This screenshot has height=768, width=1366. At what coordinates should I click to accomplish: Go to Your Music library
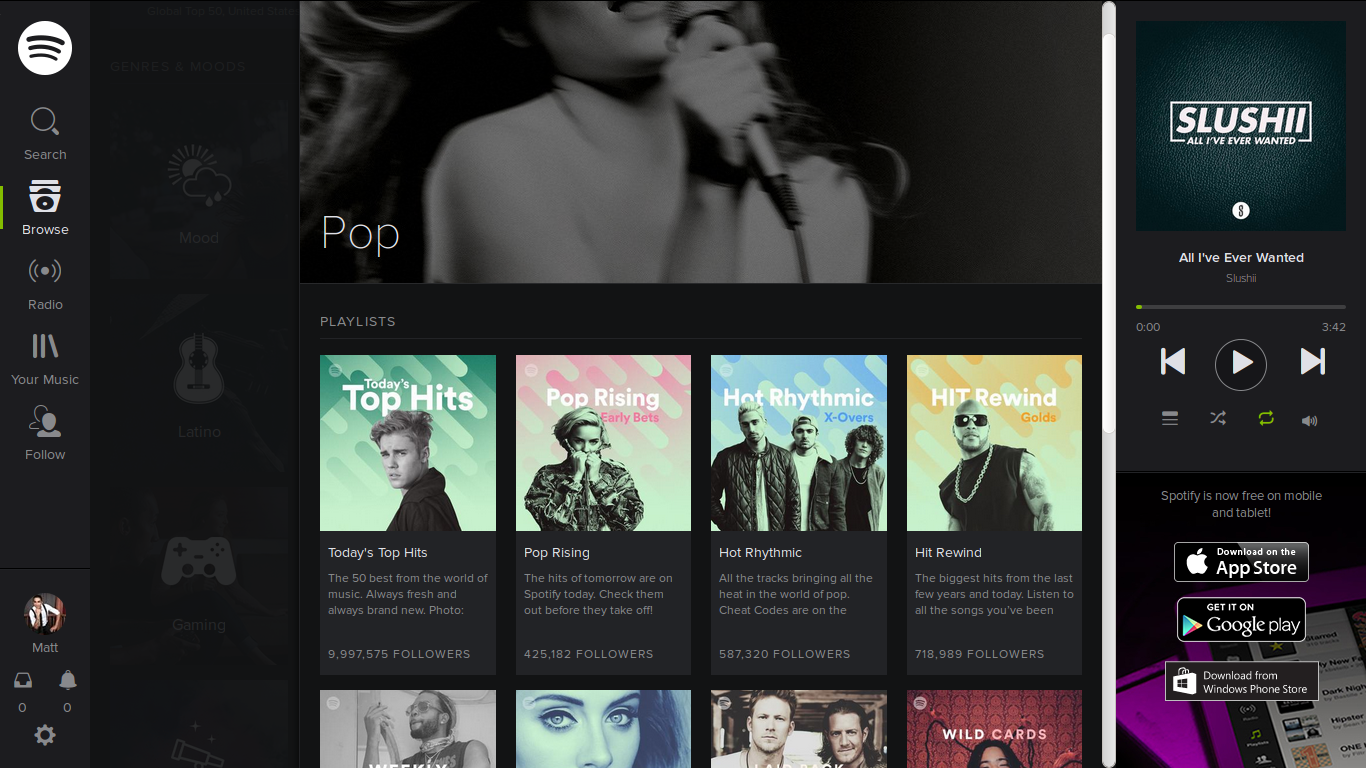pos(45,358)
